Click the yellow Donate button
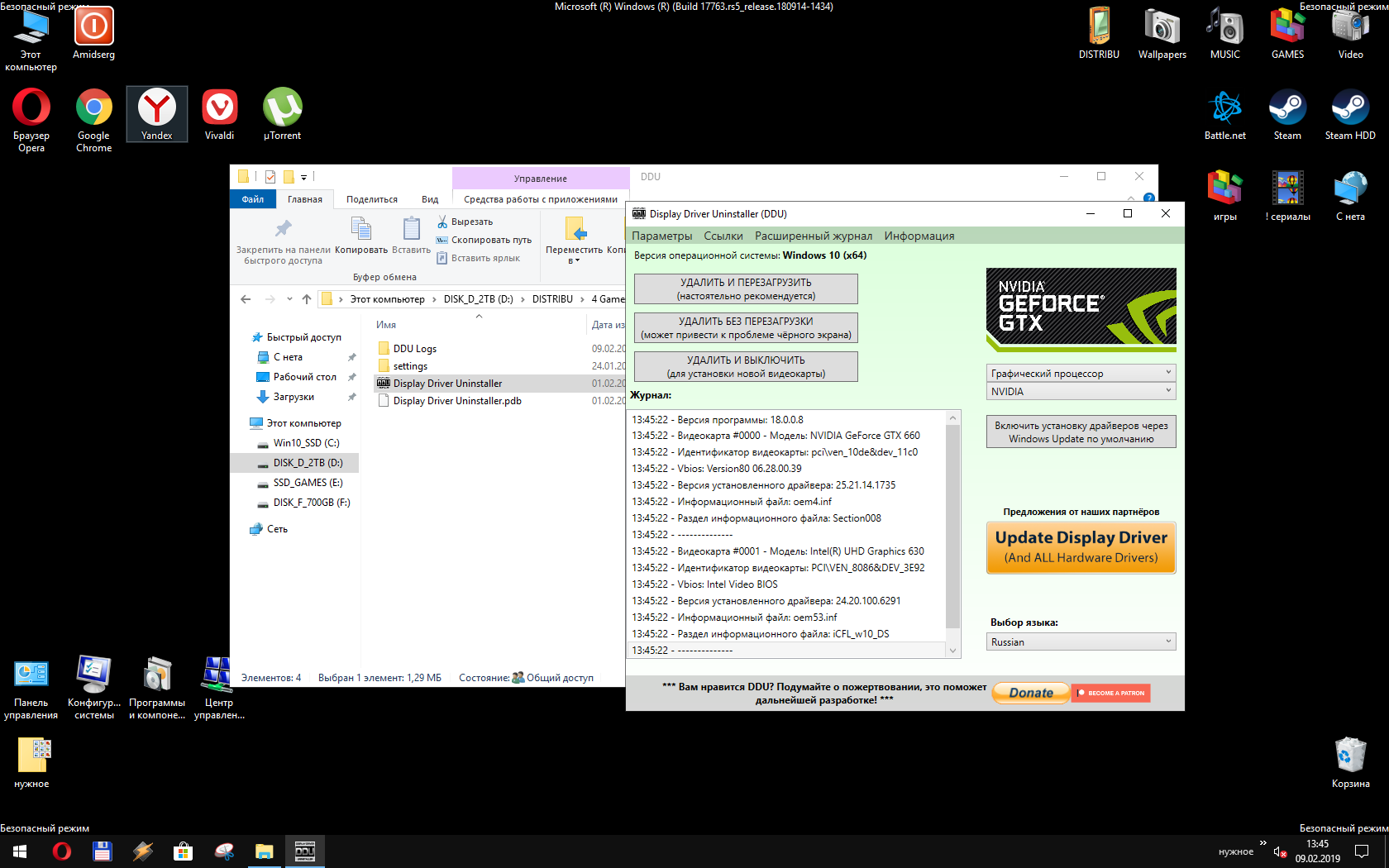The image size is (1389, 868). [x=1031, y=693]
